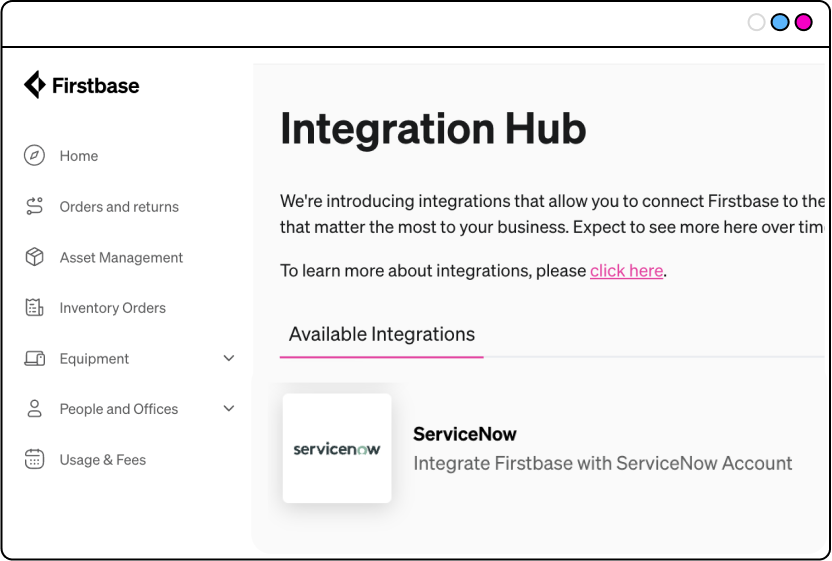Open Asset Management in sidebar
Image resolution: width=832 pixels, height=561 pixels.
(x=121, y=257)
